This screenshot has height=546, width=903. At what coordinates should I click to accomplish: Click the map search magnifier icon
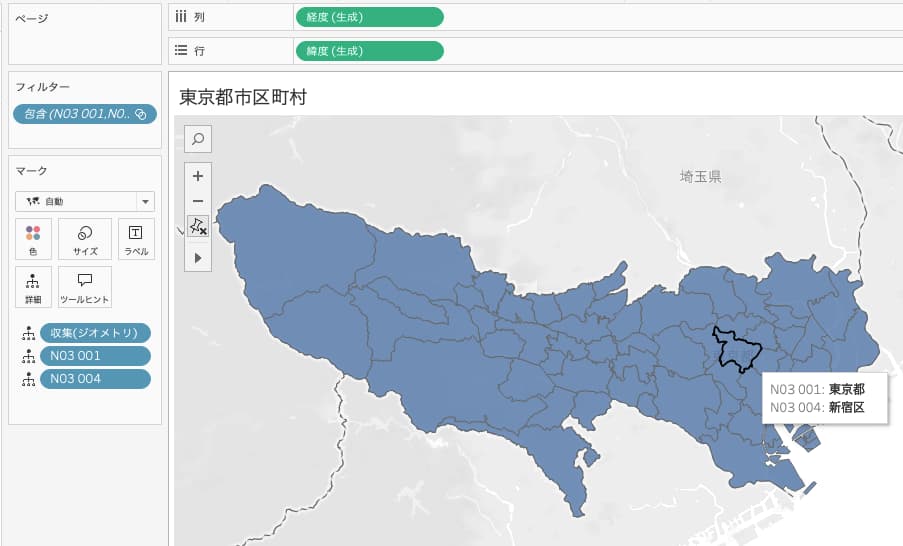pyautogui.click(x=198, y=139)
